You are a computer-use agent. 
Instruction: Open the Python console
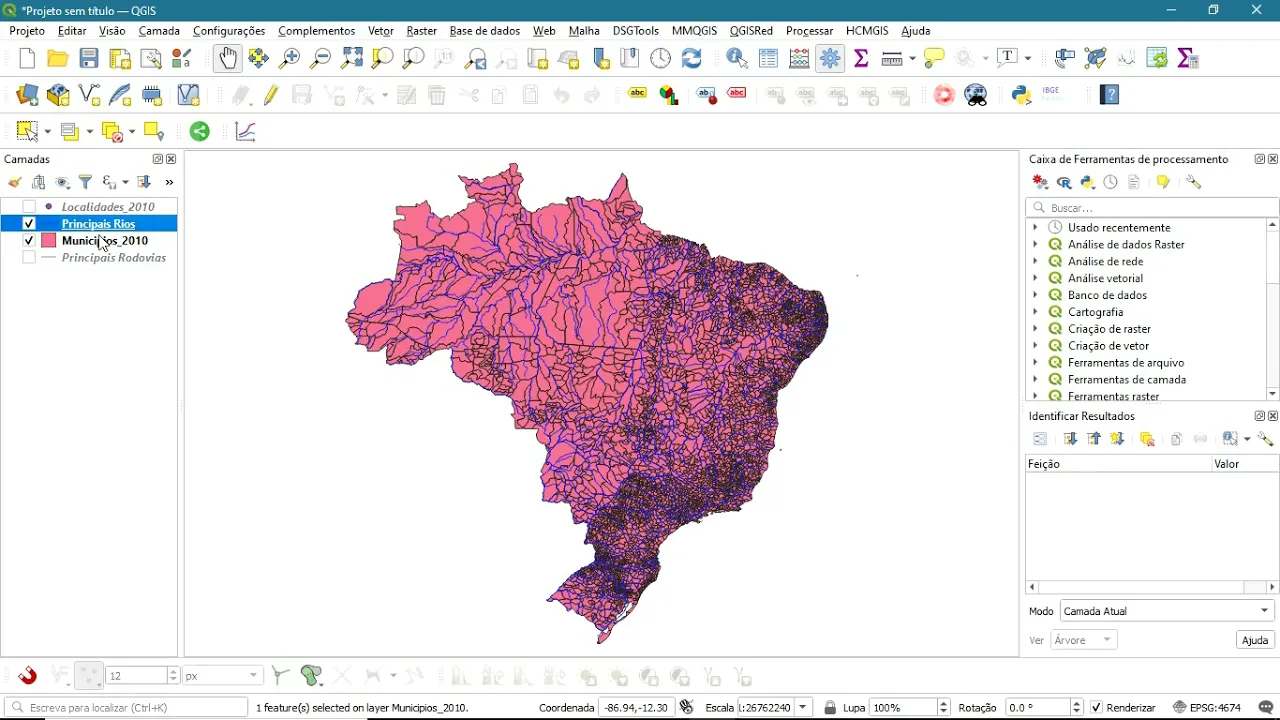(1021, 96)
